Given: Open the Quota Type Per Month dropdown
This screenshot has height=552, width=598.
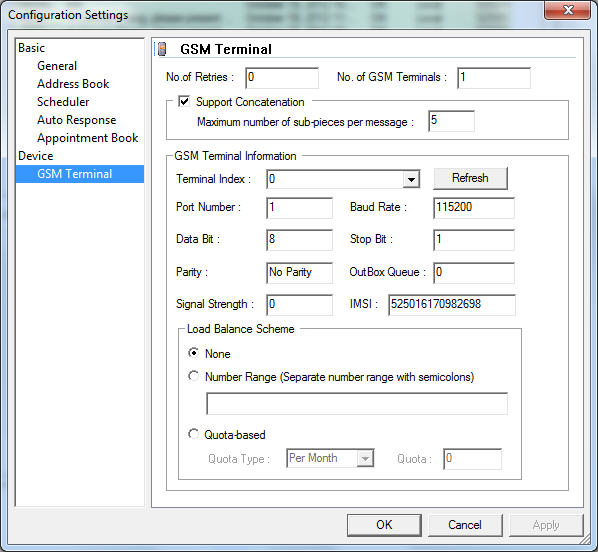Looking at the screenshot, I should click(365, 458).
